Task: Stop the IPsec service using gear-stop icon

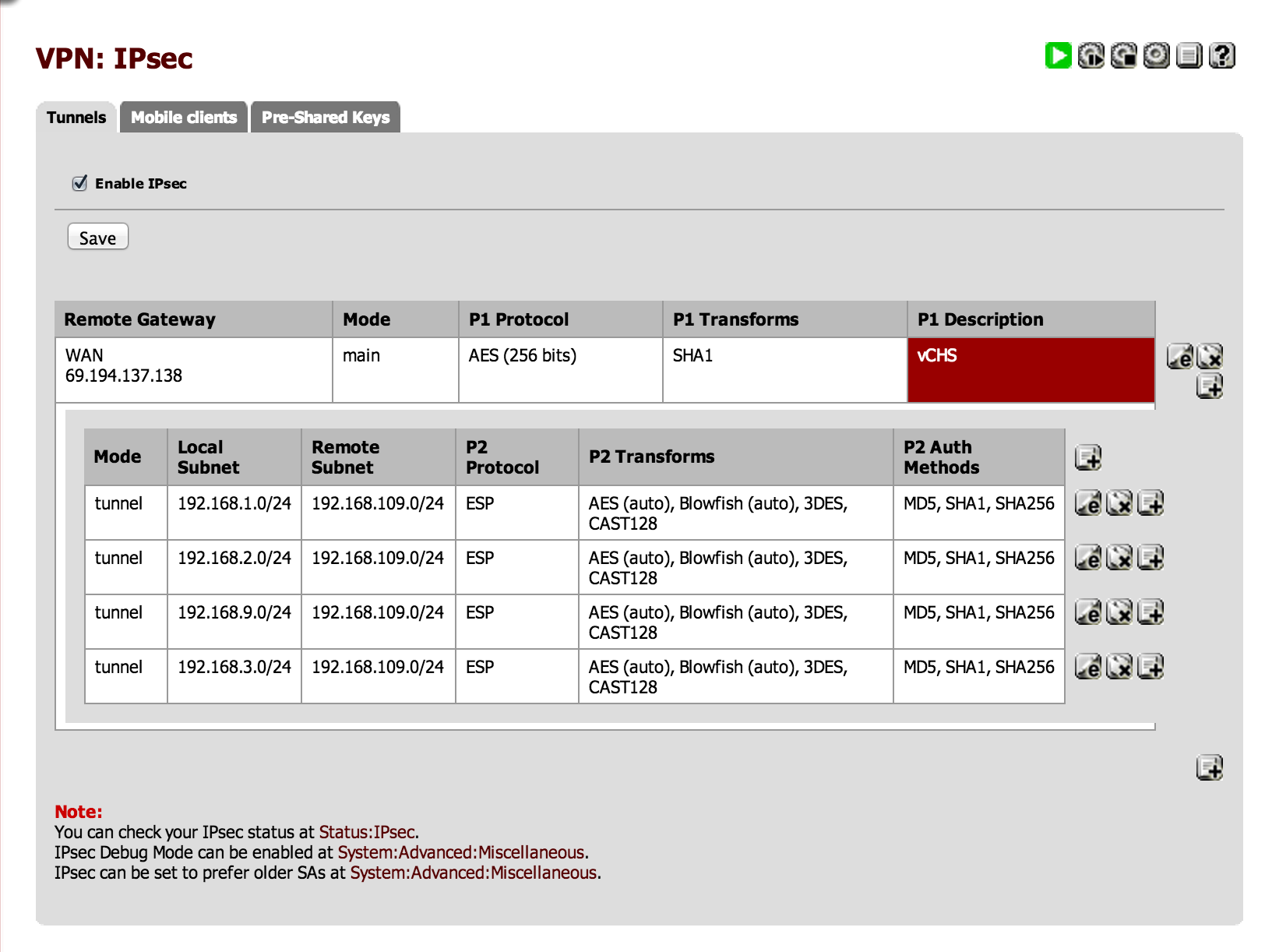Action: (1123, 56)
